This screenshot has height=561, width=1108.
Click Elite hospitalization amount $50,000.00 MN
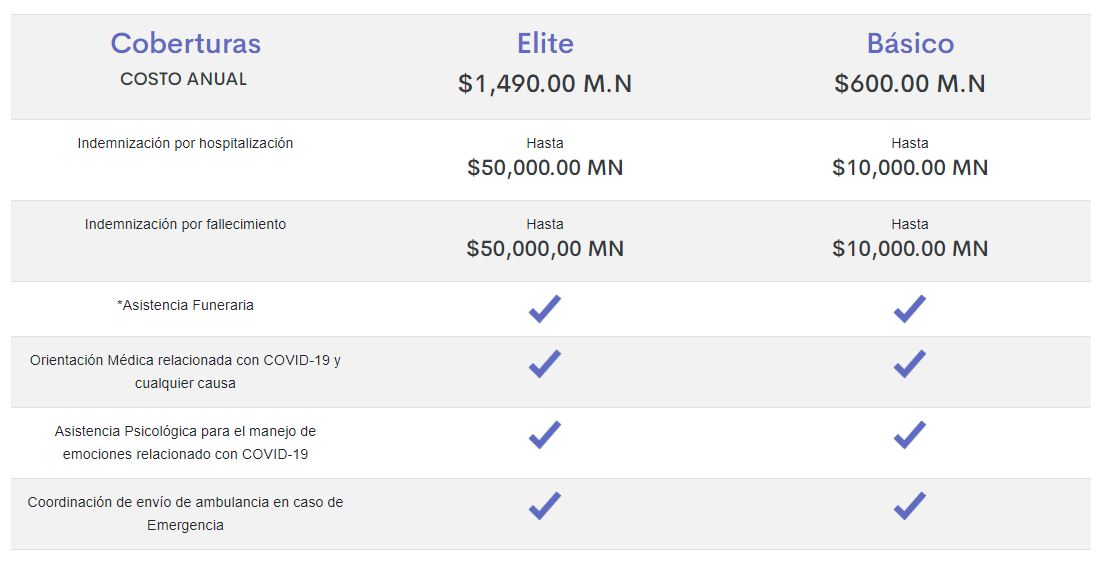545,167
